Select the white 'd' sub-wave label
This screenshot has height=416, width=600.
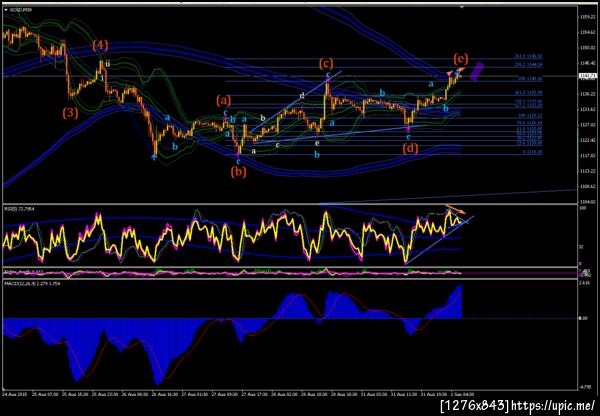tap(302, 96)
